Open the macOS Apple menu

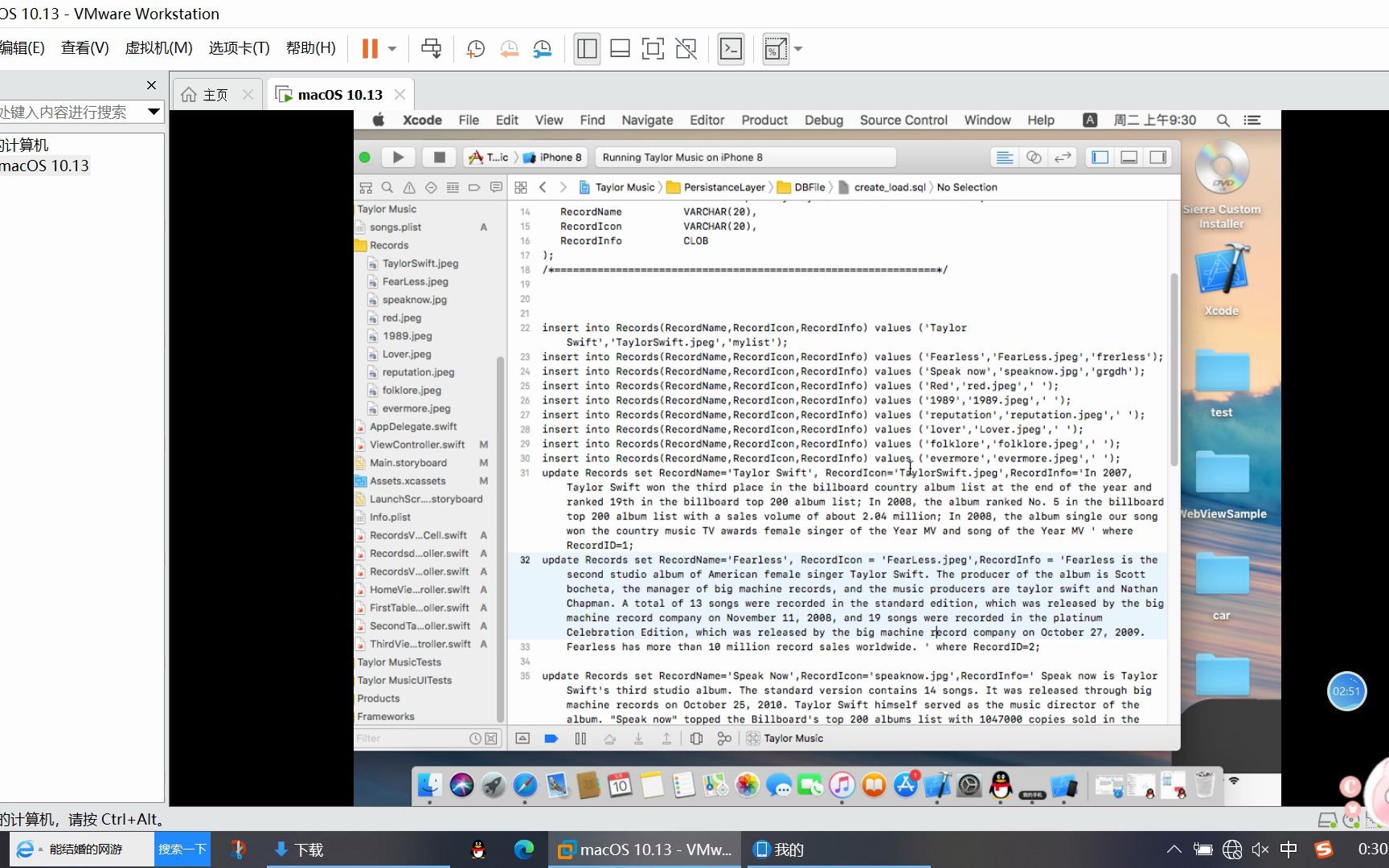tap(379, 120)
